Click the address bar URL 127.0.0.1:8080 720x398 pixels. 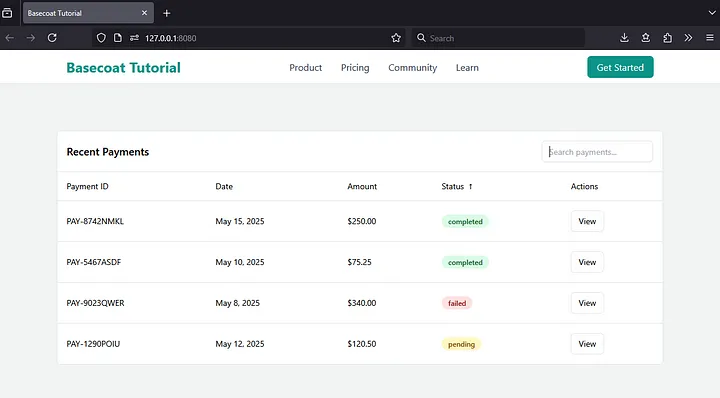coord(171,38)
